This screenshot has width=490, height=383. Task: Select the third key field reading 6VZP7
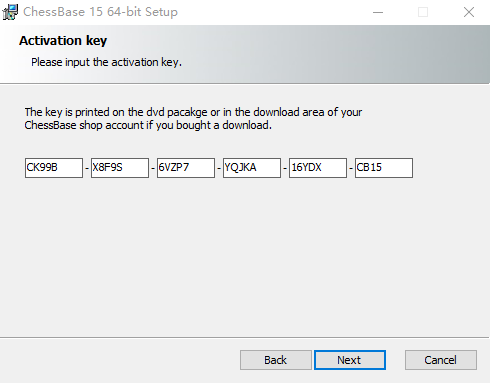click(186, 168)
